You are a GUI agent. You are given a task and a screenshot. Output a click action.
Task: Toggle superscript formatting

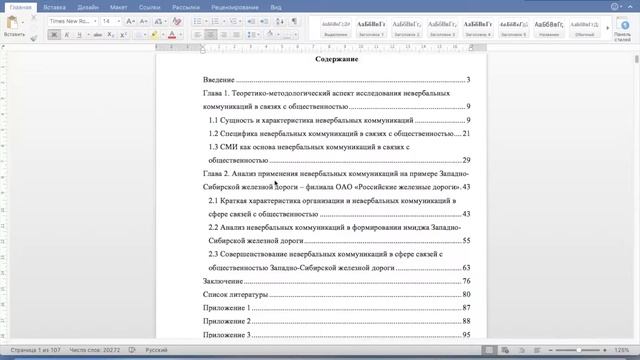(123, 35)
